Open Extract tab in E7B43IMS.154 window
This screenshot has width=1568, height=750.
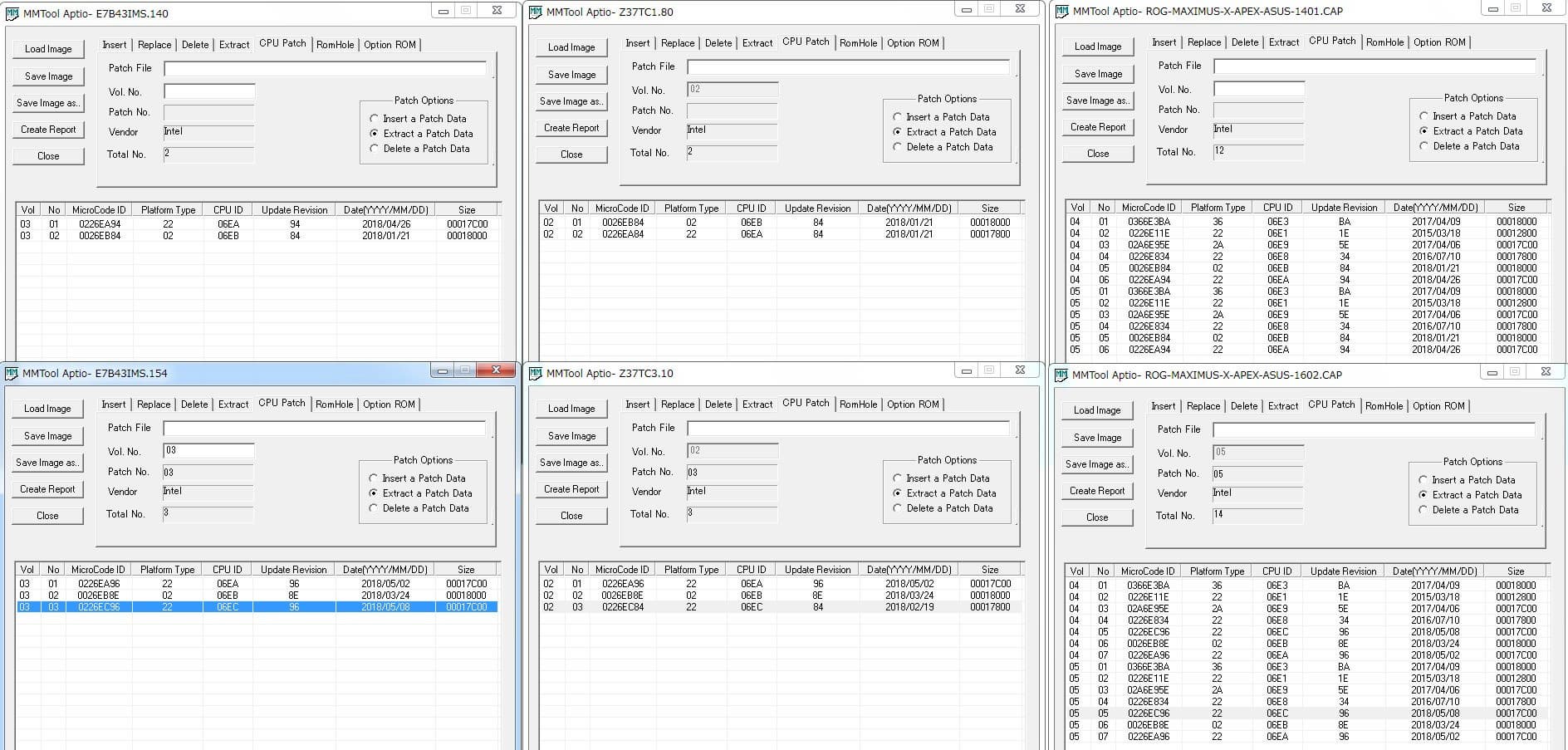[233, 404]
